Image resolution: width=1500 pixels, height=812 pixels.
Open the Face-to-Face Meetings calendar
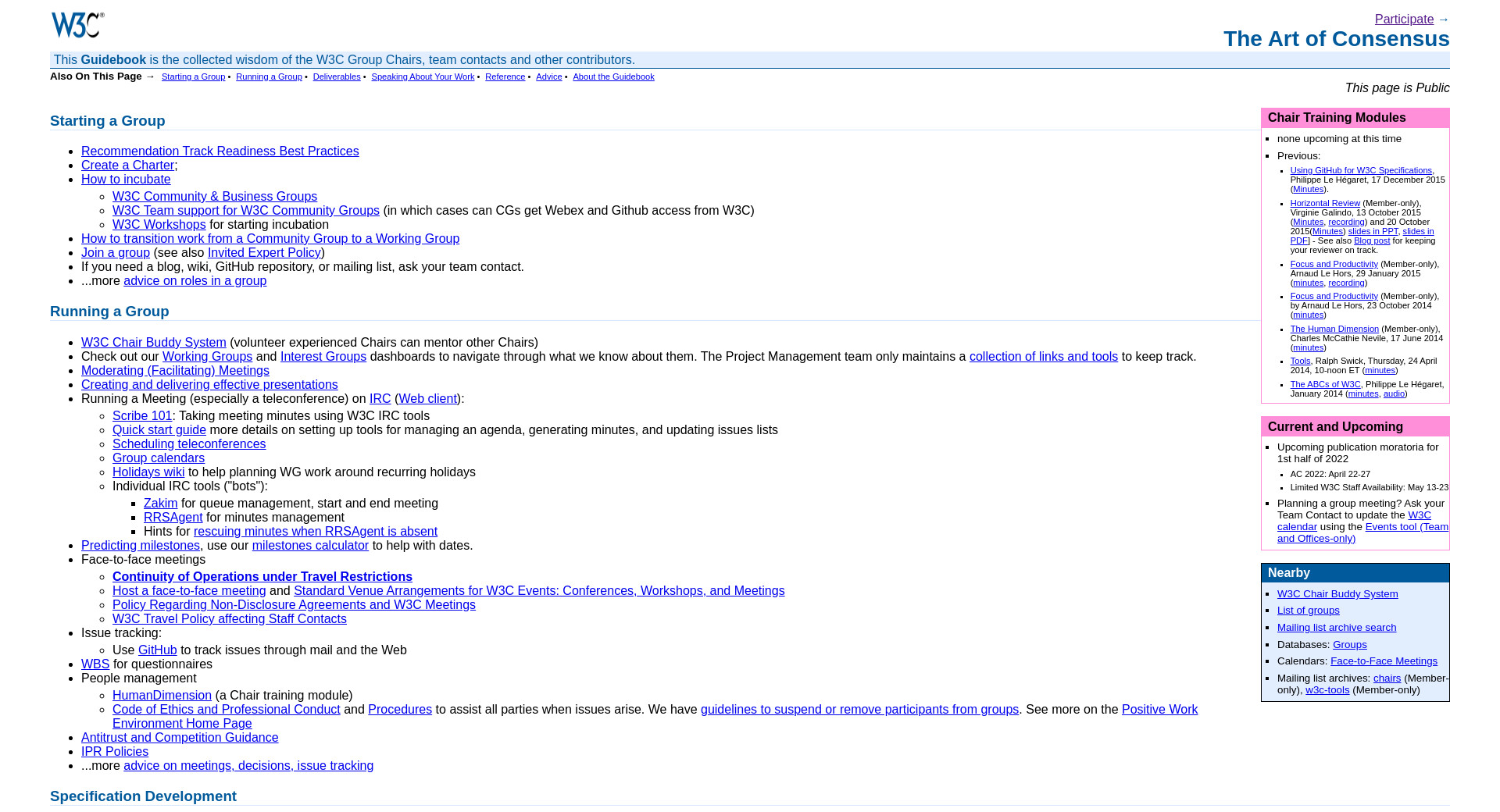pos(1383,661)
